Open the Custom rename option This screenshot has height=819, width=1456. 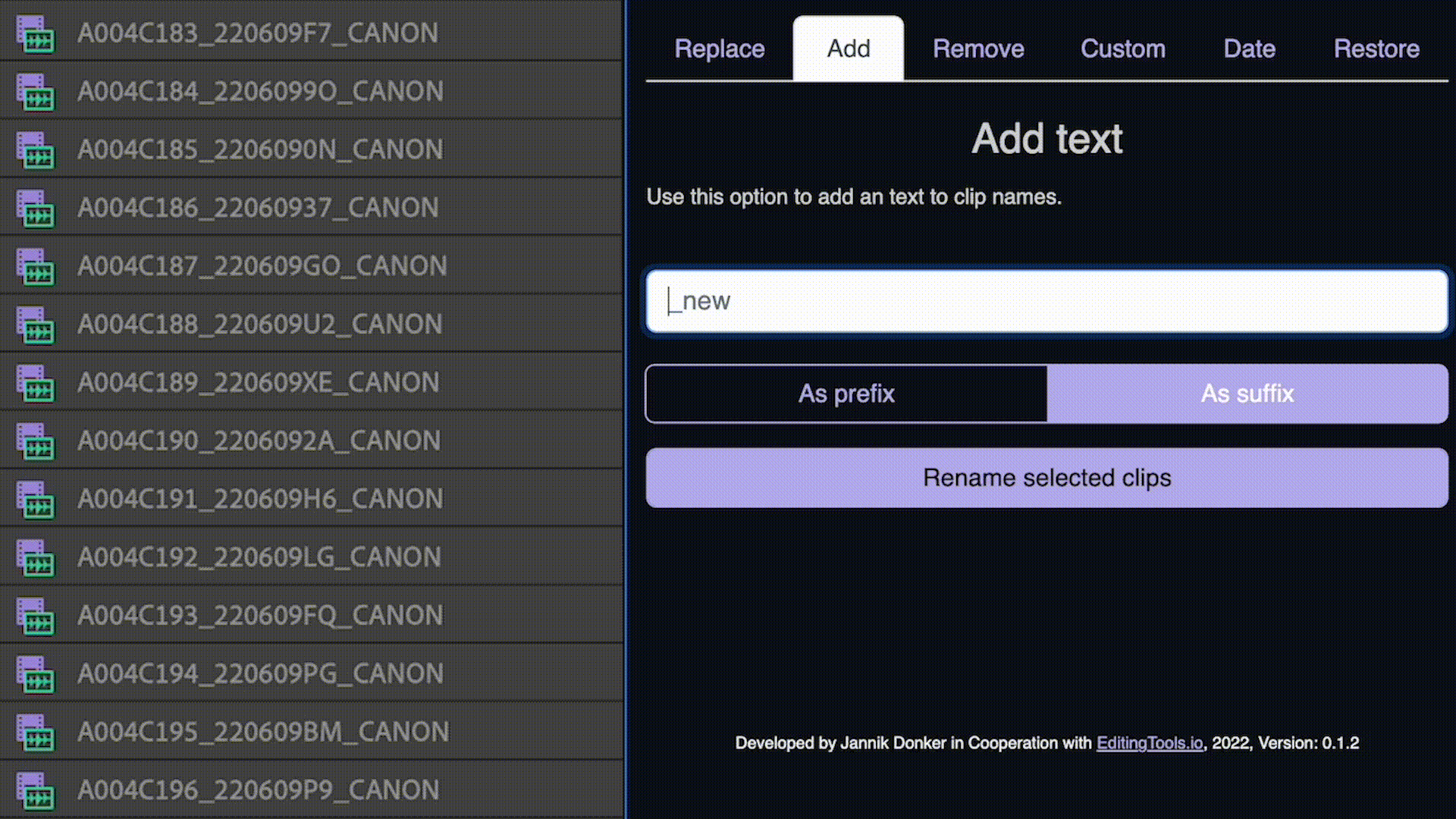(1123, 48)
